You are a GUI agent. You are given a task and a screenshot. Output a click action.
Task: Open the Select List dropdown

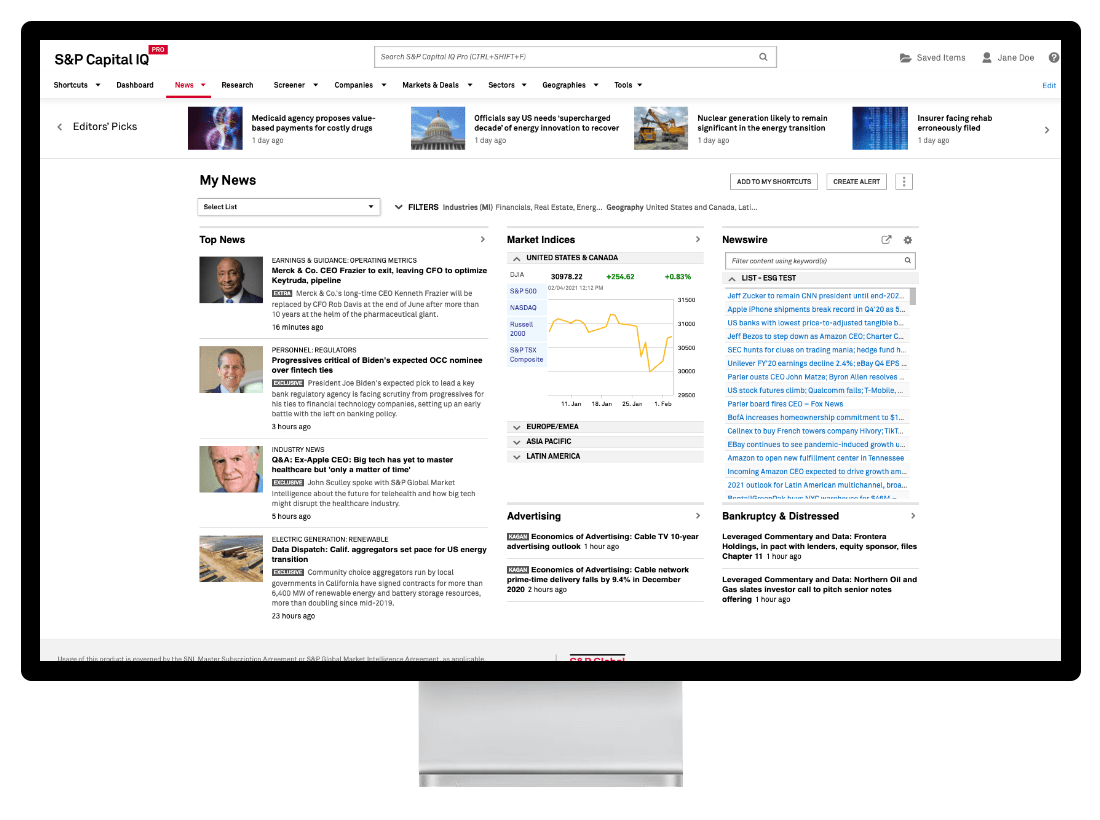(289, 207)
